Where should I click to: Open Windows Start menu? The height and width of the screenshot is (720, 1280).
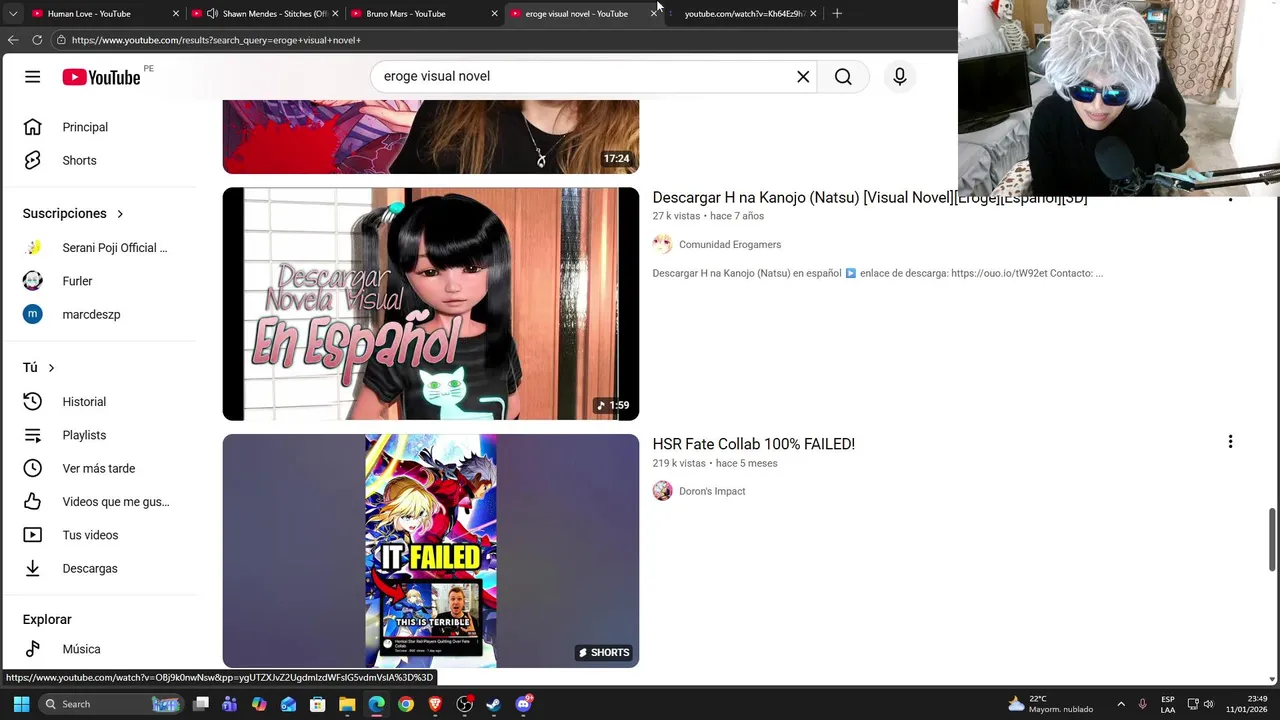coord(21,704)
